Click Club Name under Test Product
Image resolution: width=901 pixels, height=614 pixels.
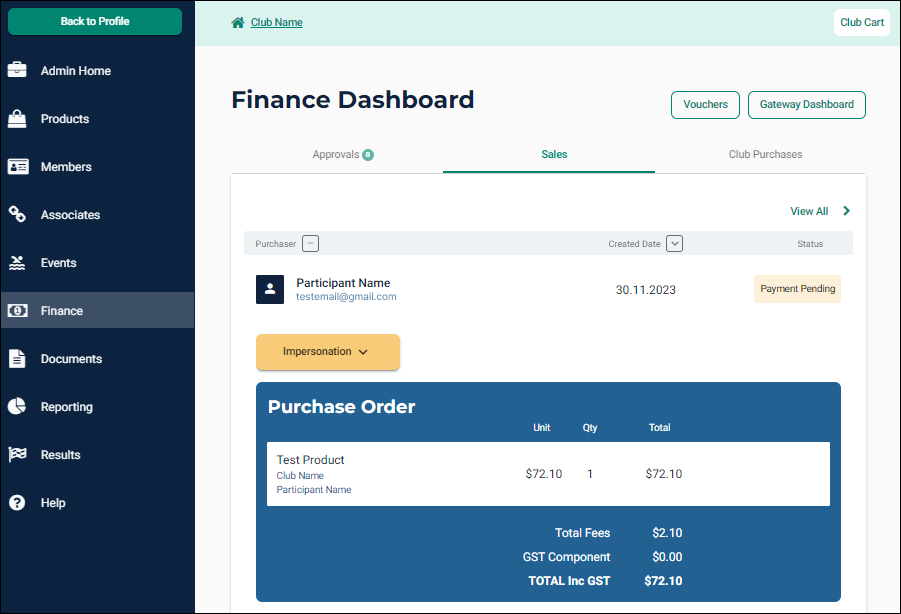point(300,476)
